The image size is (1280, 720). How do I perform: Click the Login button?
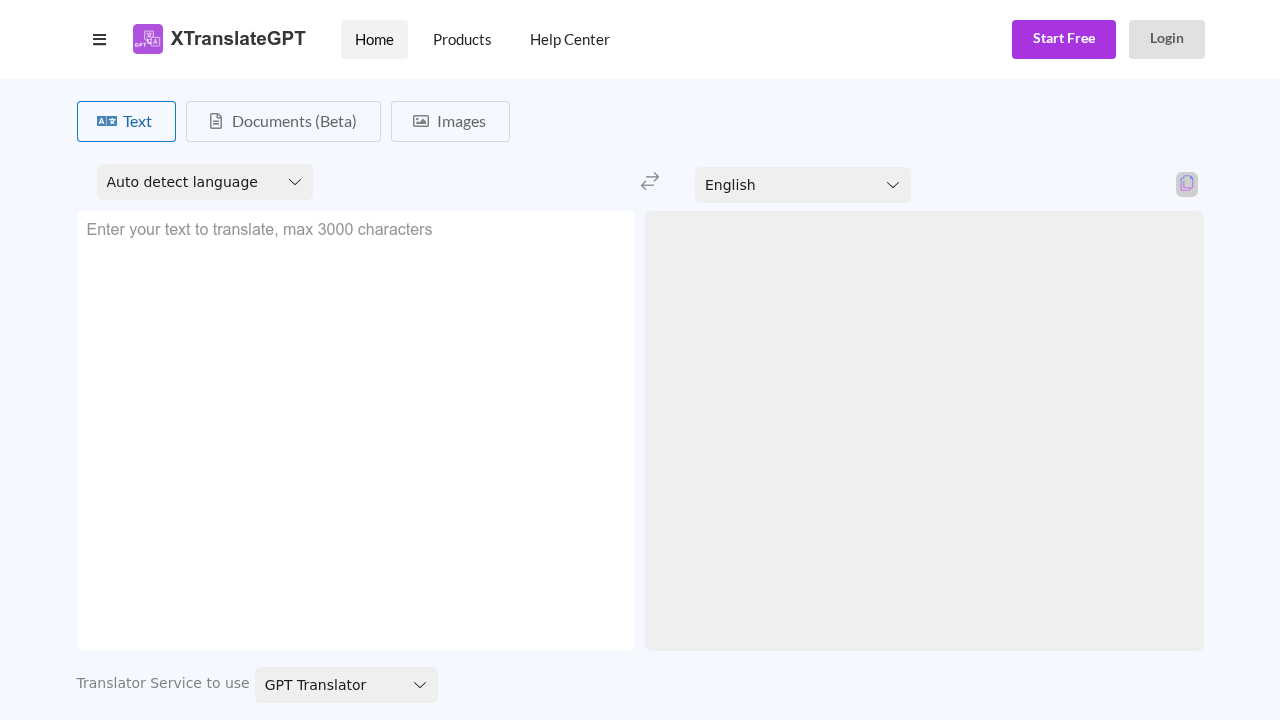point(1167,39)
